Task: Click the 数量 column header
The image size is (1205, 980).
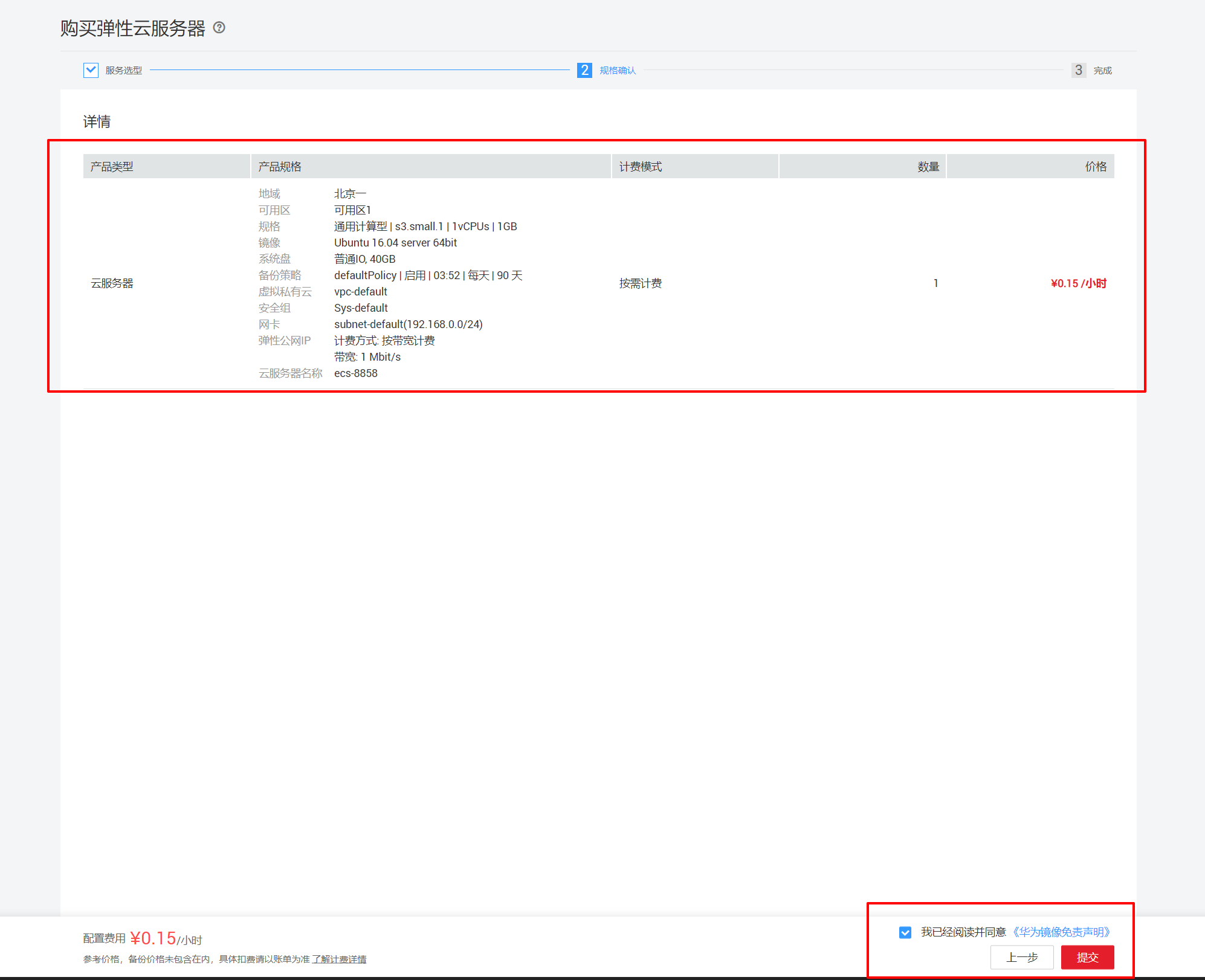Action: [x=928, y=167]
